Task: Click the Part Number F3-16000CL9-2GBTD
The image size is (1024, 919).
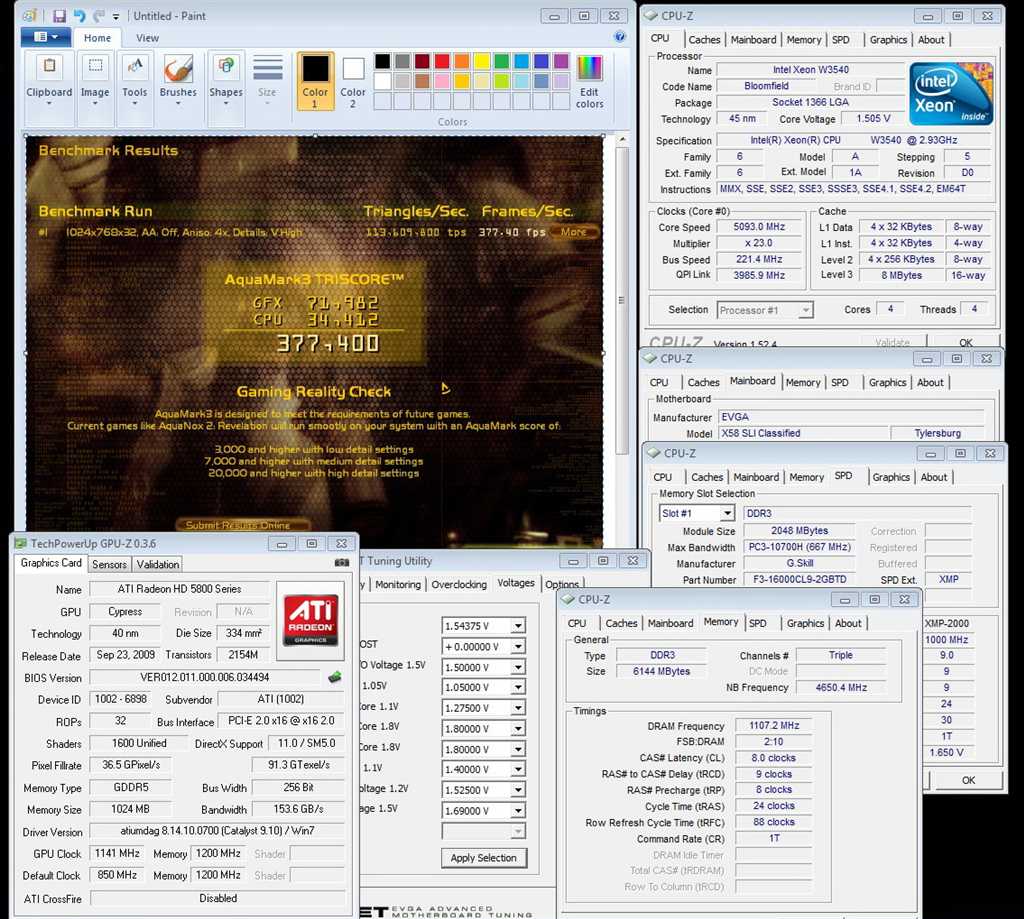Action: [799, 579]
